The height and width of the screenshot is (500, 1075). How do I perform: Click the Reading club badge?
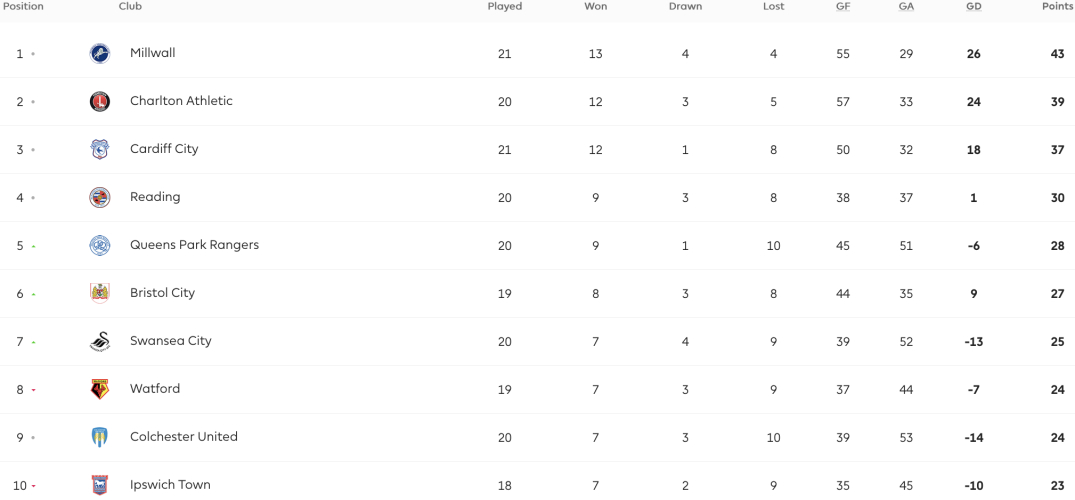pos(100,198)
